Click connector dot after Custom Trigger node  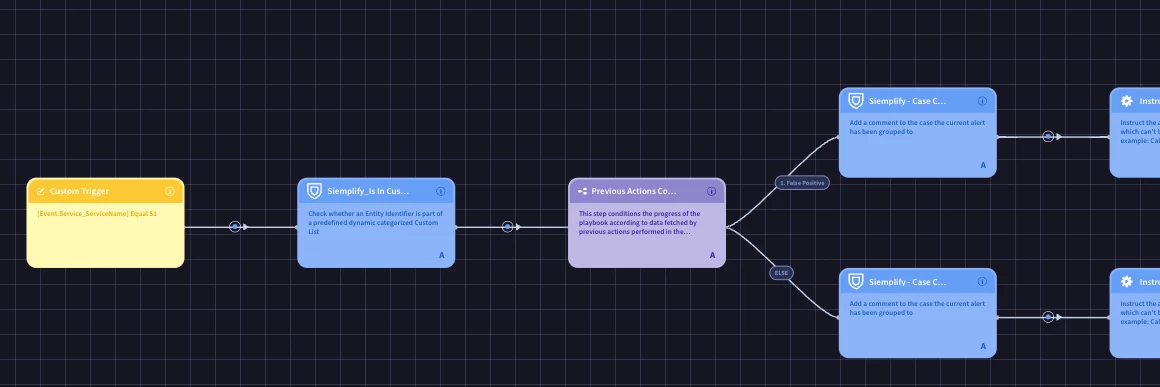coord(235,227)
